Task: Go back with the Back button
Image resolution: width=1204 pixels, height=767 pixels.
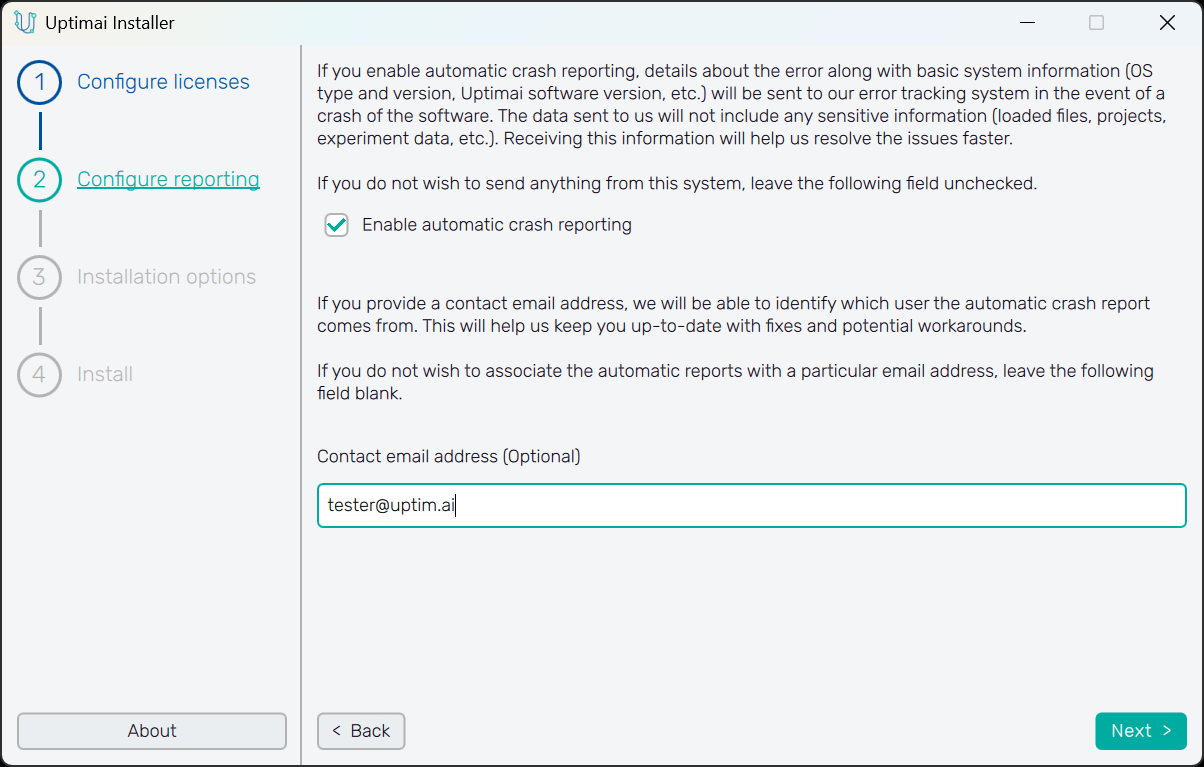Action: pos(361,731)
